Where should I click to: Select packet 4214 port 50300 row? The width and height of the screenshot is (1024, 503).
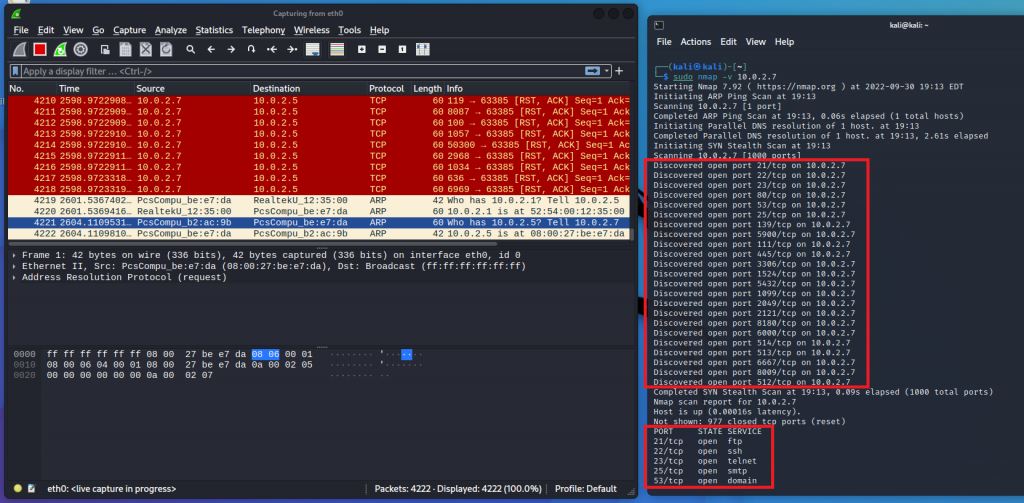(319, 144)
